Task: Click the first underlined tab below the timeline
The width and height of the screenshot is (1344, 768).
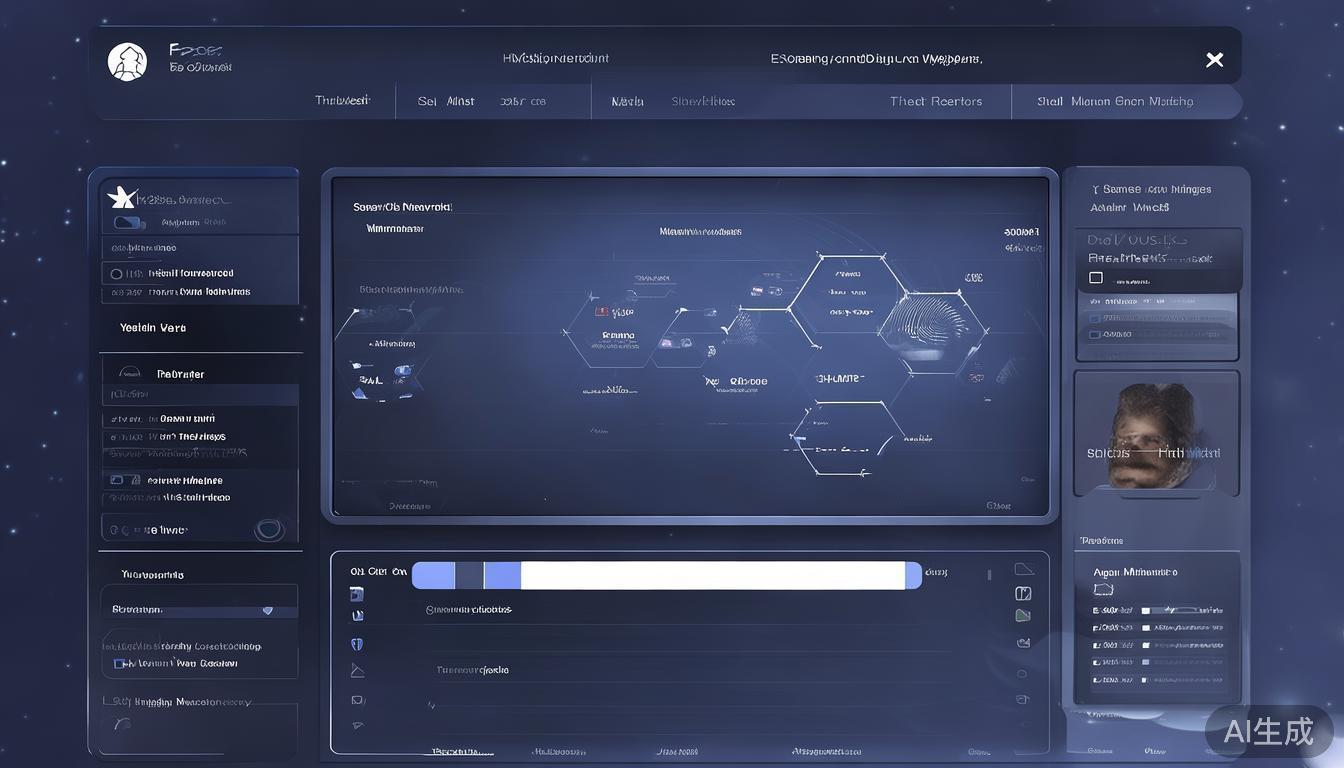Action: click(x=462, y=750)
